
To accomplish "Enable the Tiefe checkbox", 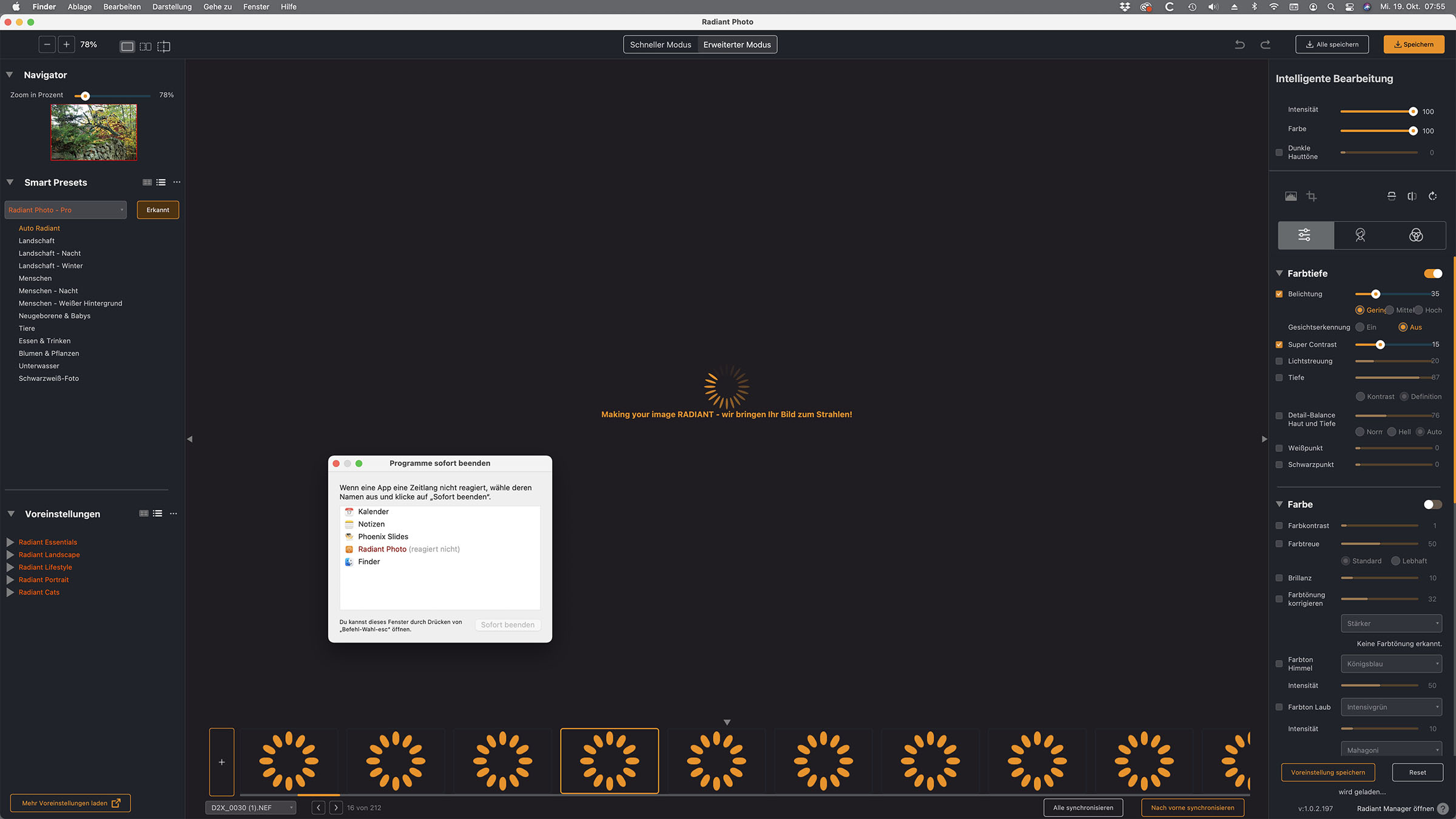I will (x=1279, y=378).
